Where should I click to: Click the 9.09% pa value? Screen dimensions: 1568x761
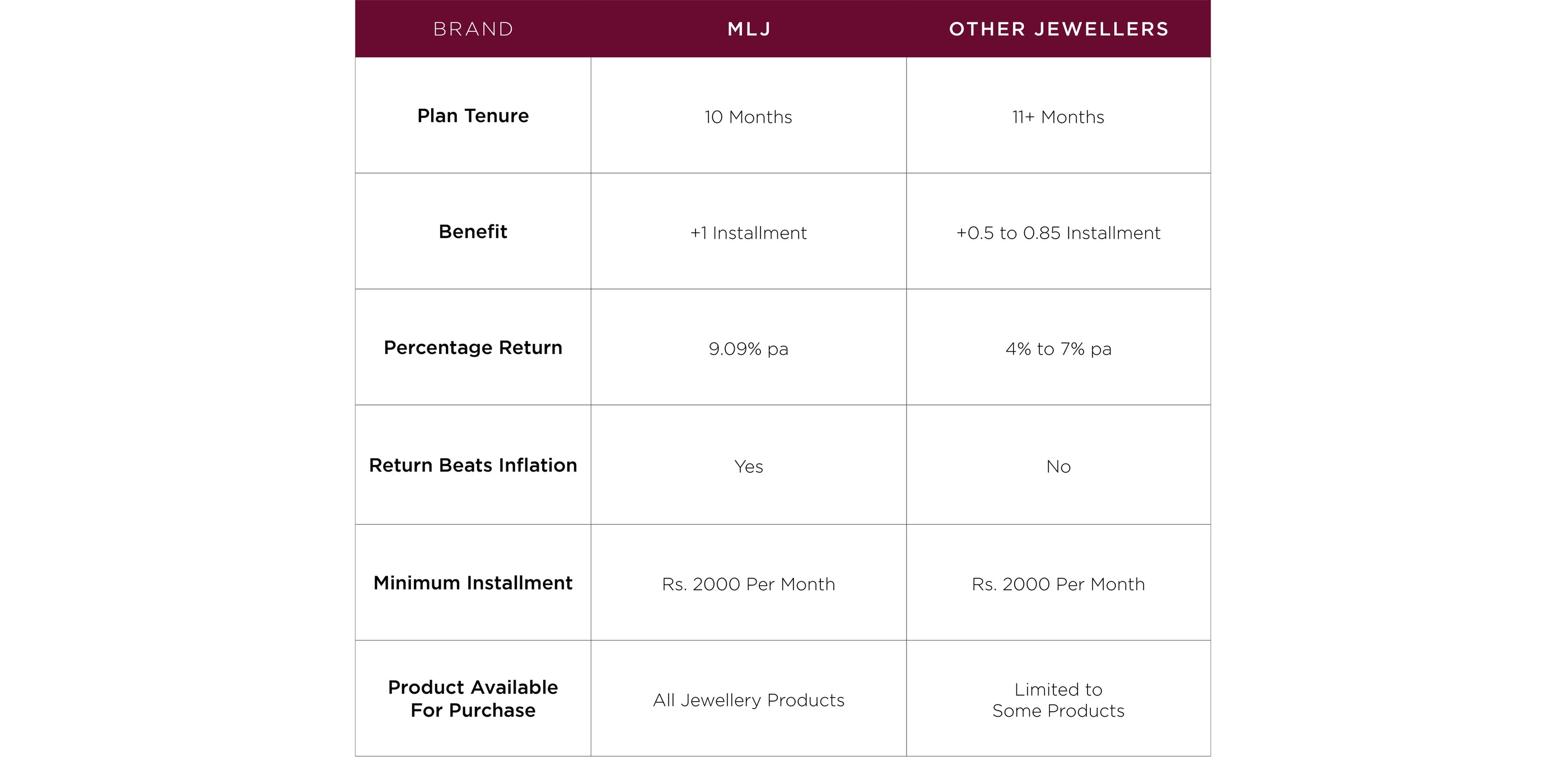pos(748,349)
